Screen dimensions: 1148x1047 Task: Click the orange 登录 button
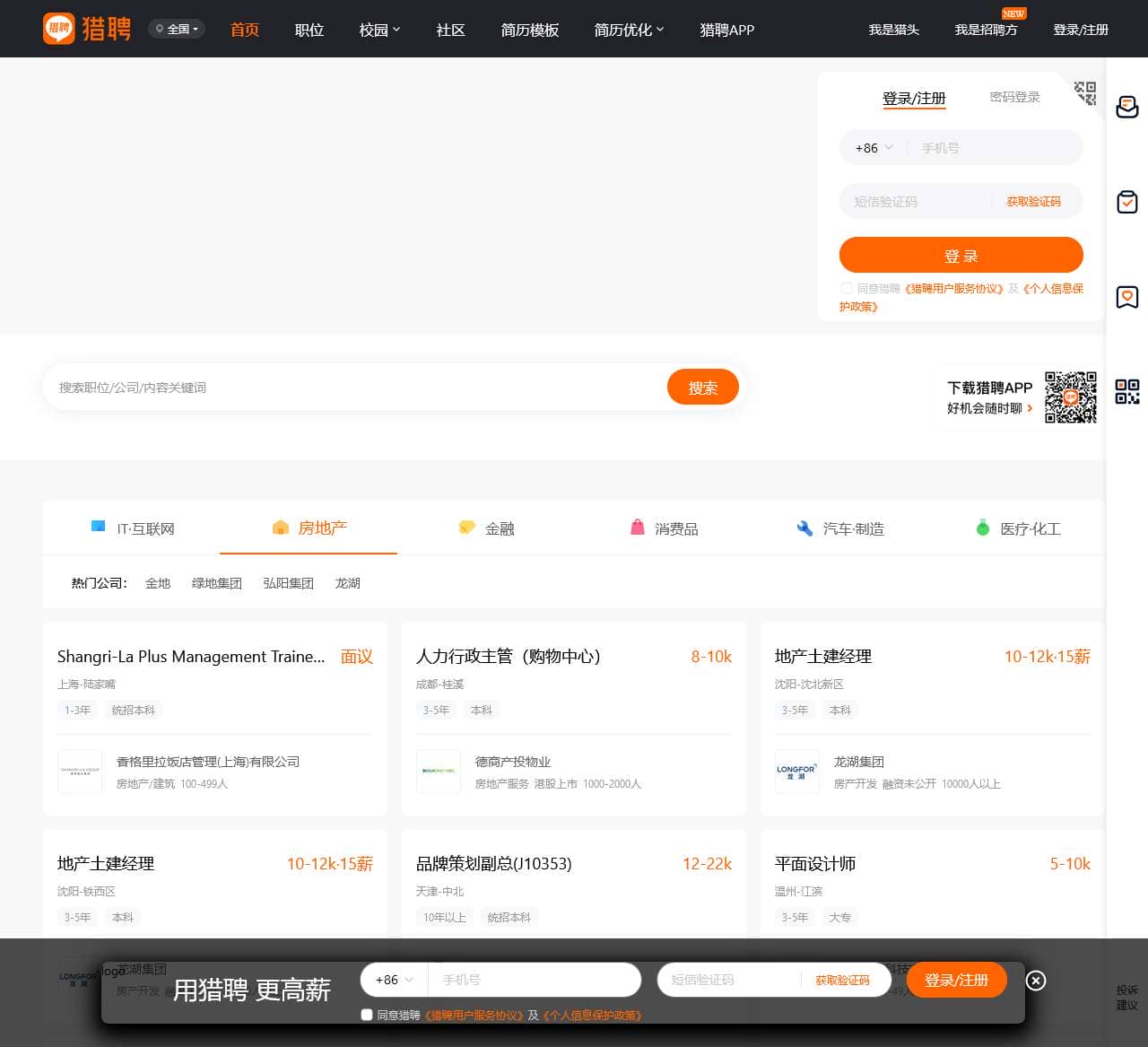click(961, 255)
